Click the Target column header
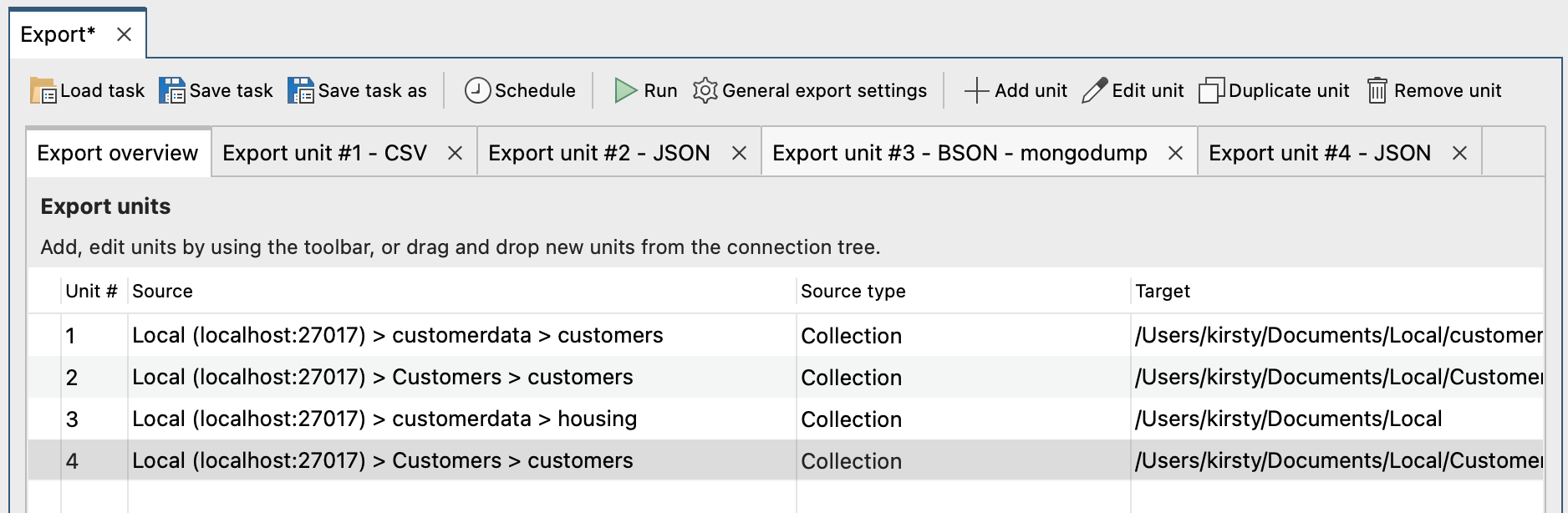The height and width of the screenshot is (513, 1568). point(1163,291)
